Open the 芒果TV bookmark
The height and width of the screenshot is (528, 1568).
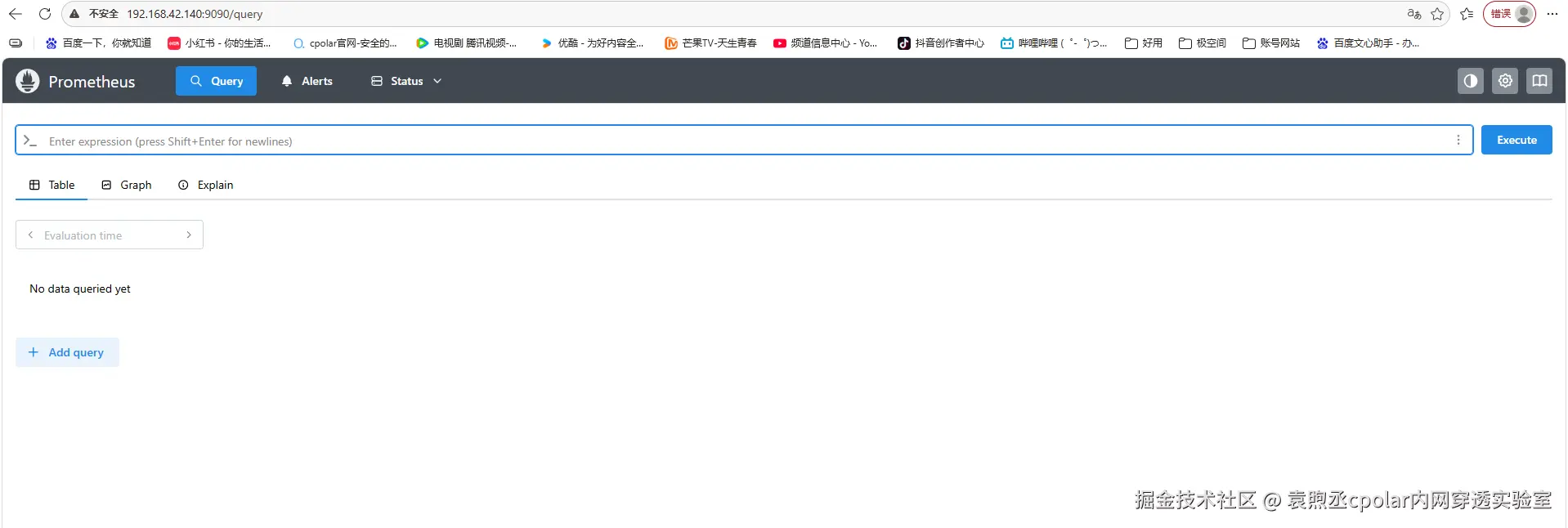[x=710, y=43]
